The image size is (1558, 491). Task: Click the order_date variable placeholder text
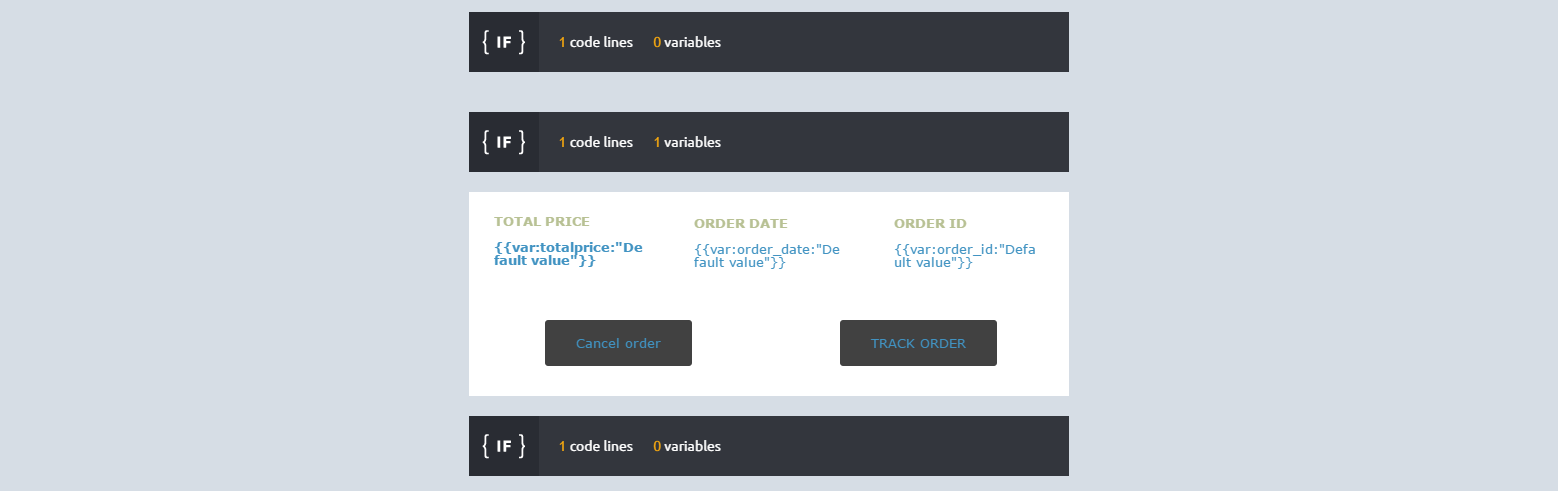766,256
